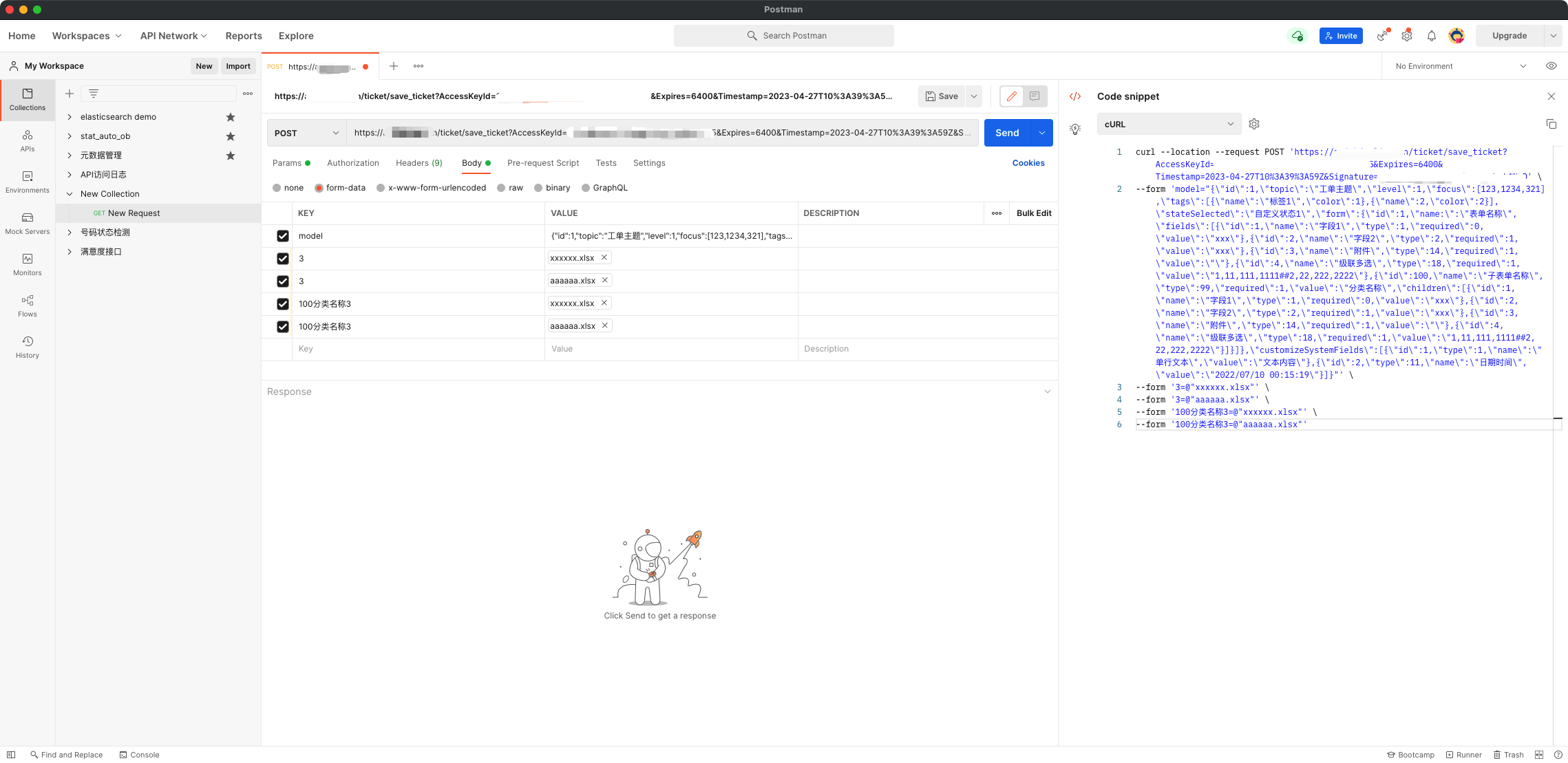The image size is (1568, 763).
Task: Open the History sidebar panel
Action: 28,347
